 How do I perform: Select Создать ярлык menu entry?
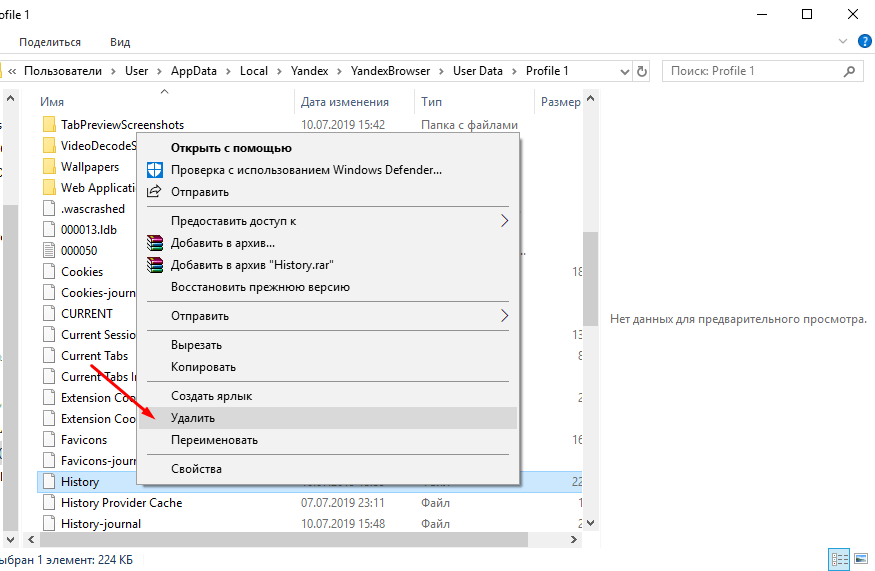click(328, 396)
